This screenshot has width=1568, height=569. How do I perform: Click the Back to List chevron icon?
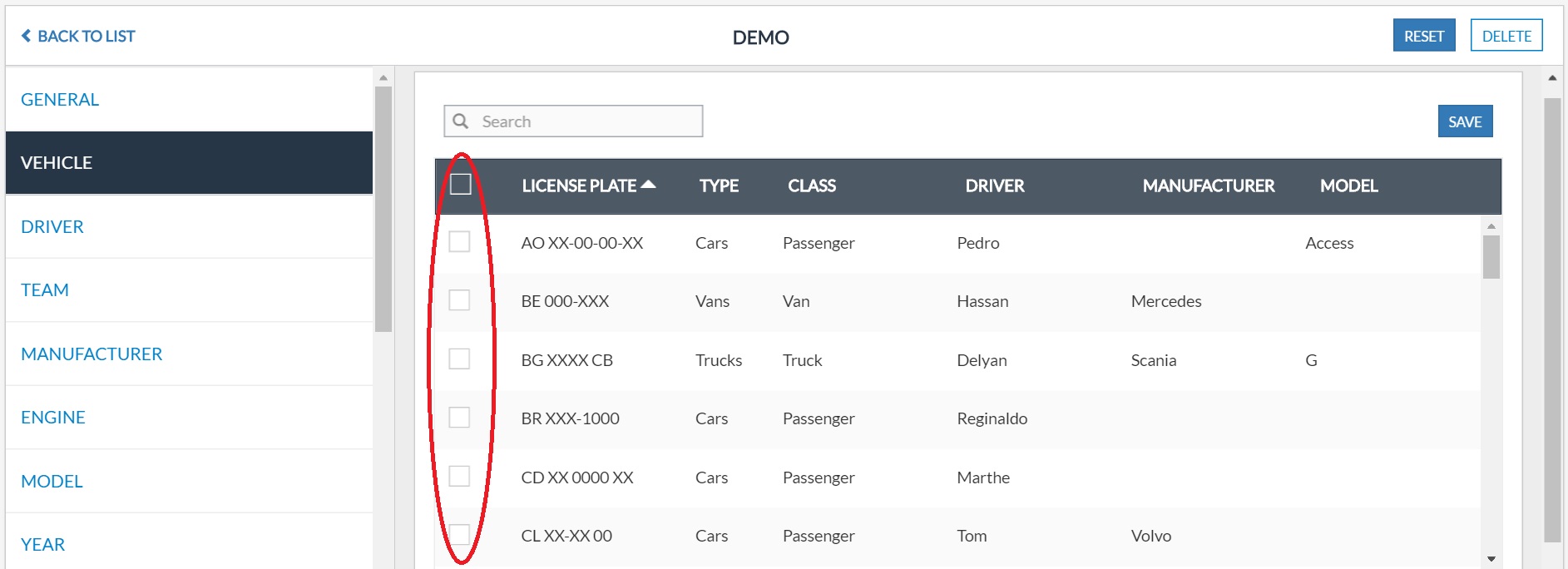pyautogui.click(x=26, y=36)
